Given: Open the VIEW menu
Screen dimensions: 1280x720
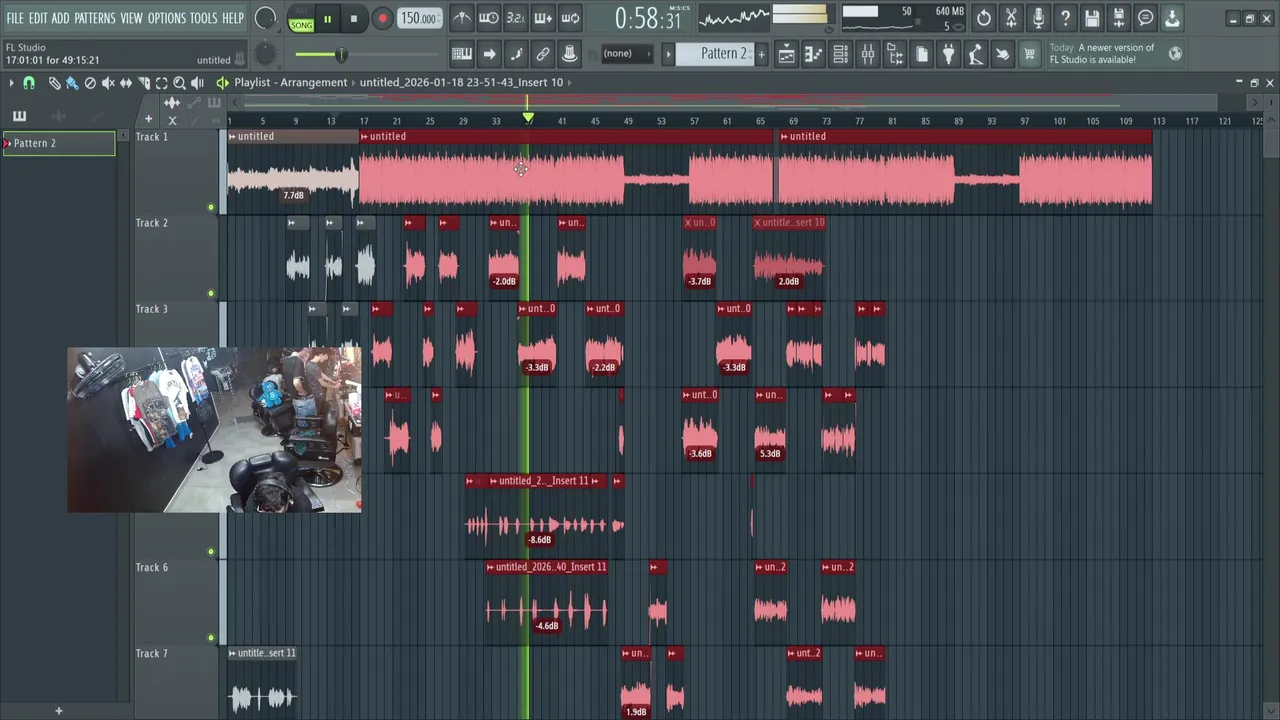Looking at the screenshot, I should [x=132, y=18].
